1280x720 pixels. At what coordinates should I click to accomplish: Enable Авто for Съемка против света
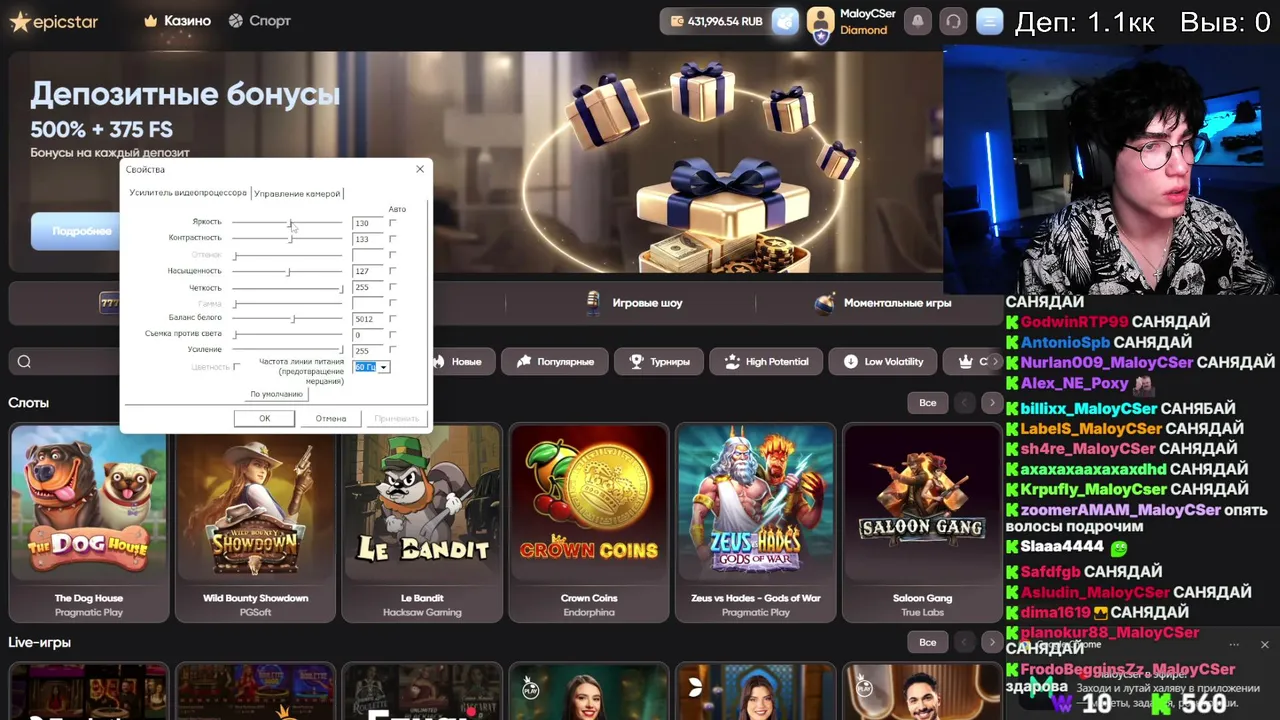pyautogui.click(x=393, y=335)
